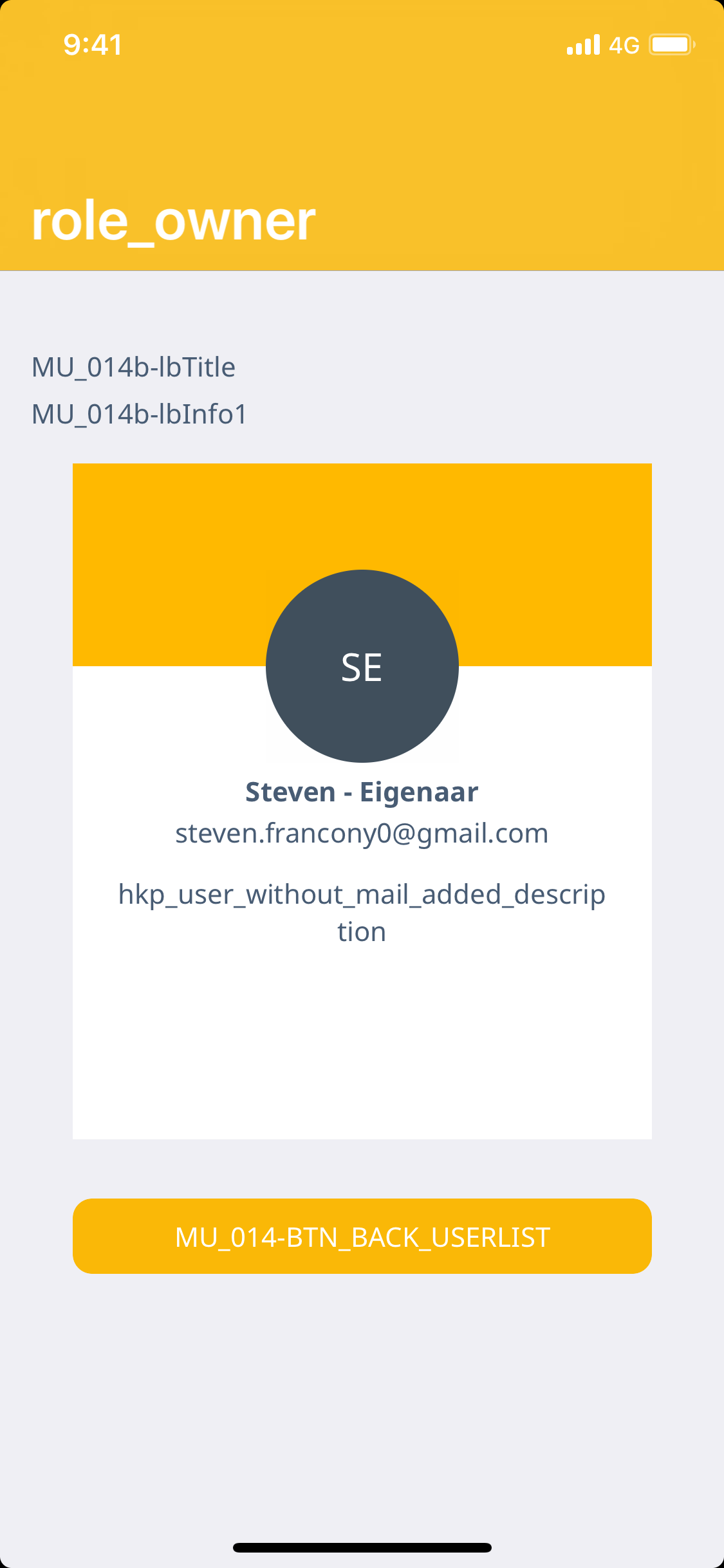Tap the SE initials avatar circle
This screenshot has height=1568, width=724.
362,666
